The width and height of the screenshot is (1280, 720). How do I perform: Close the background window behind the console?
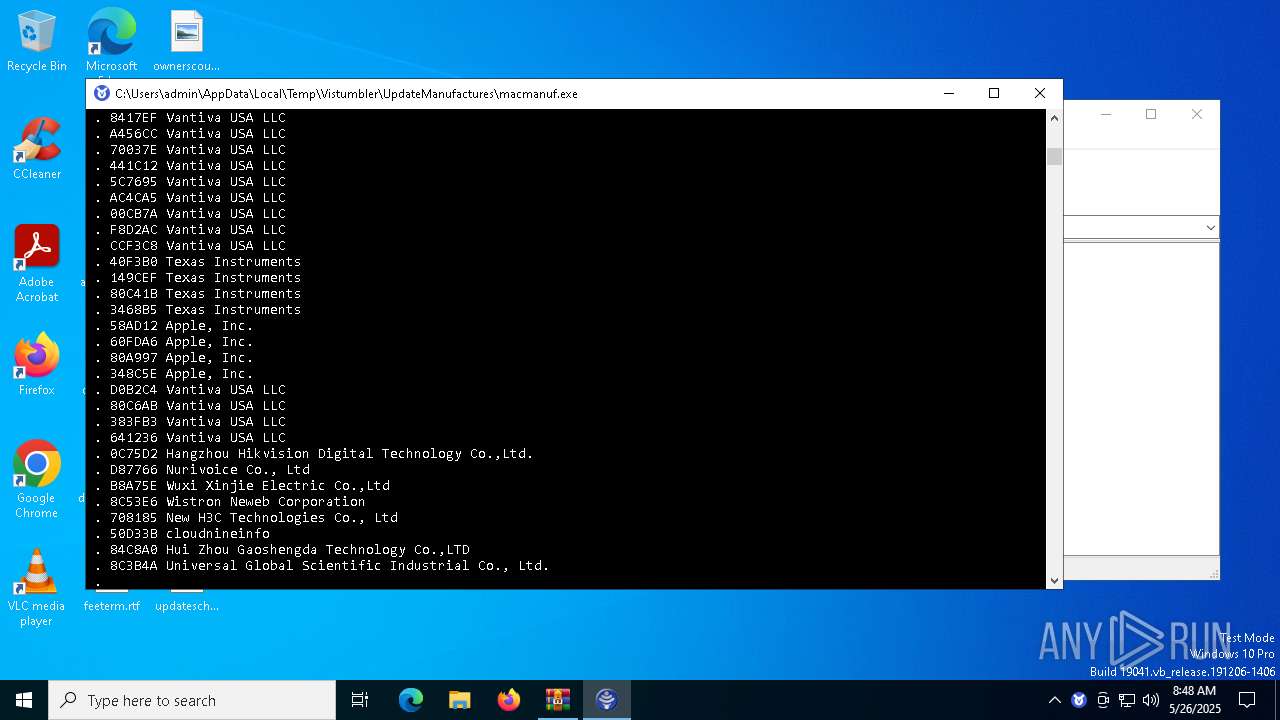1197,114
